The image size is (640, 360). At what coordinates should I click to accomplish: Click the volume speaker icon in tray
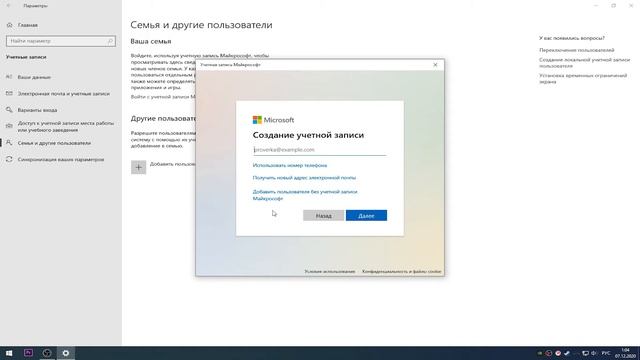(x=594, y=353)
